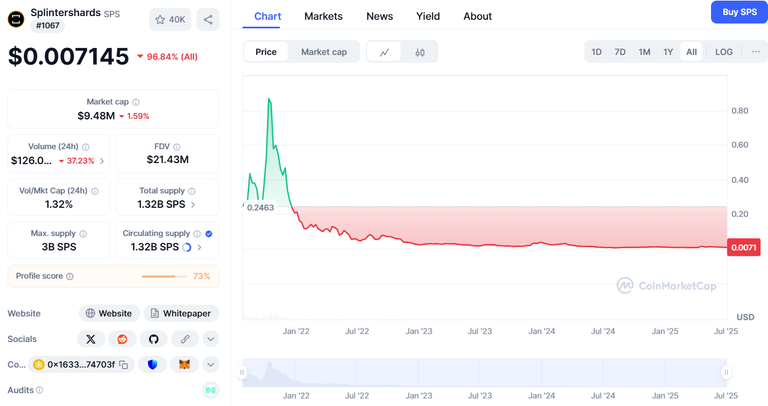Click the 3B SPS max supply value

(59, 247)
